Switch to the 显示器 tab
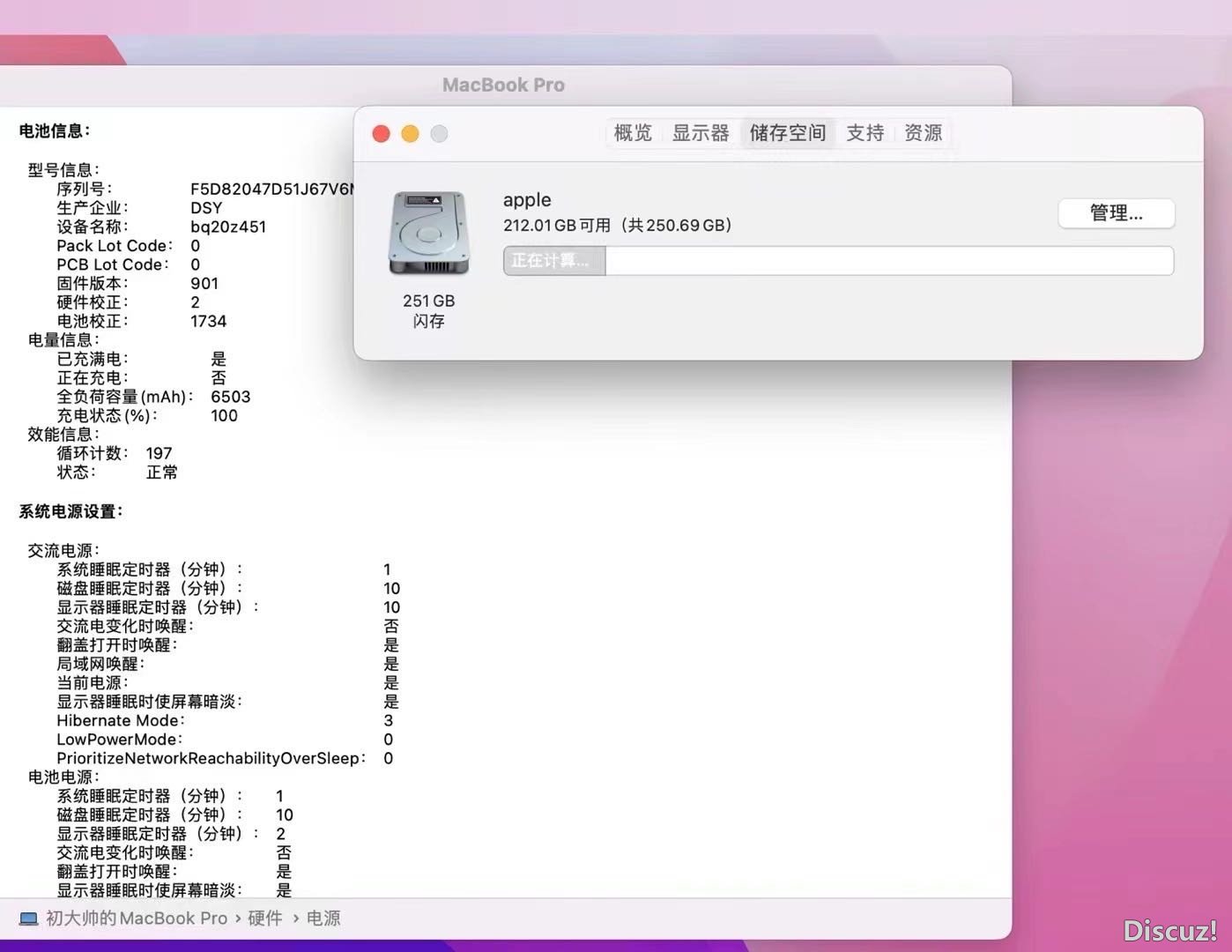This screenshot has height=952, width=1232. [701, 133]
